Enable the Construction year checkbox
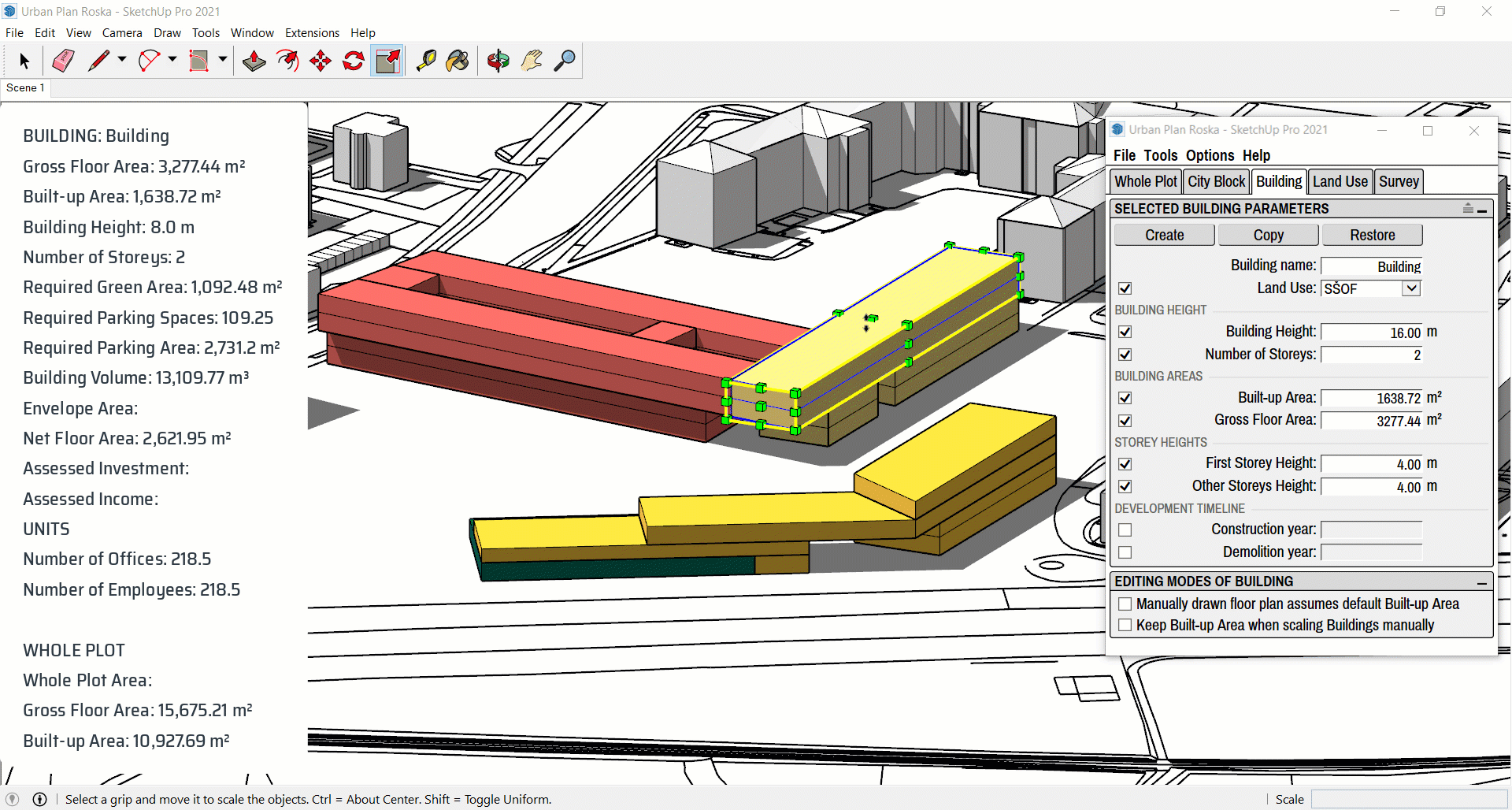The height and width of the screenshot is (810, 1512). coord(1125,530)
